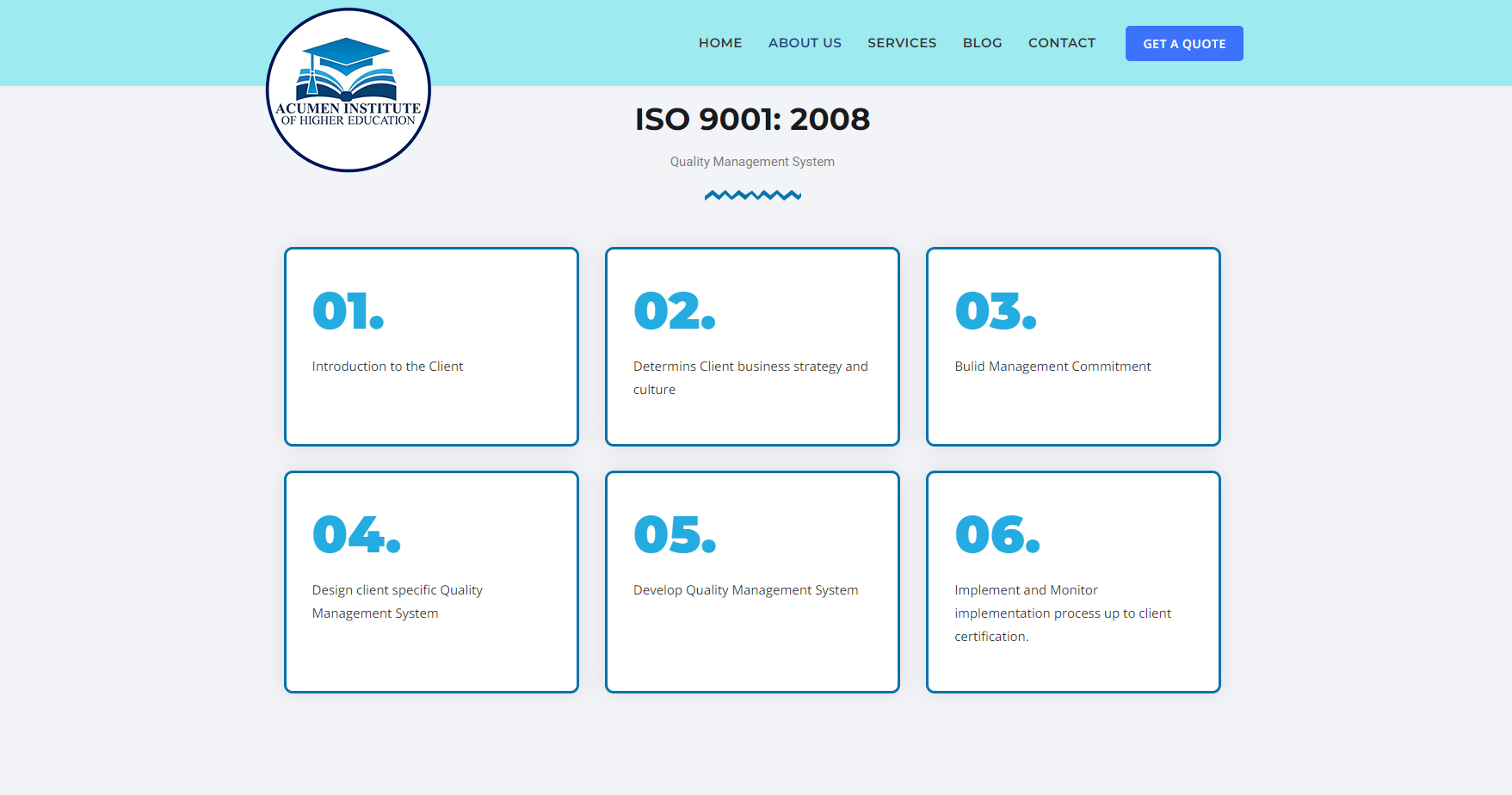
Task: Open the Home menu item
Action: coord(719,43)
